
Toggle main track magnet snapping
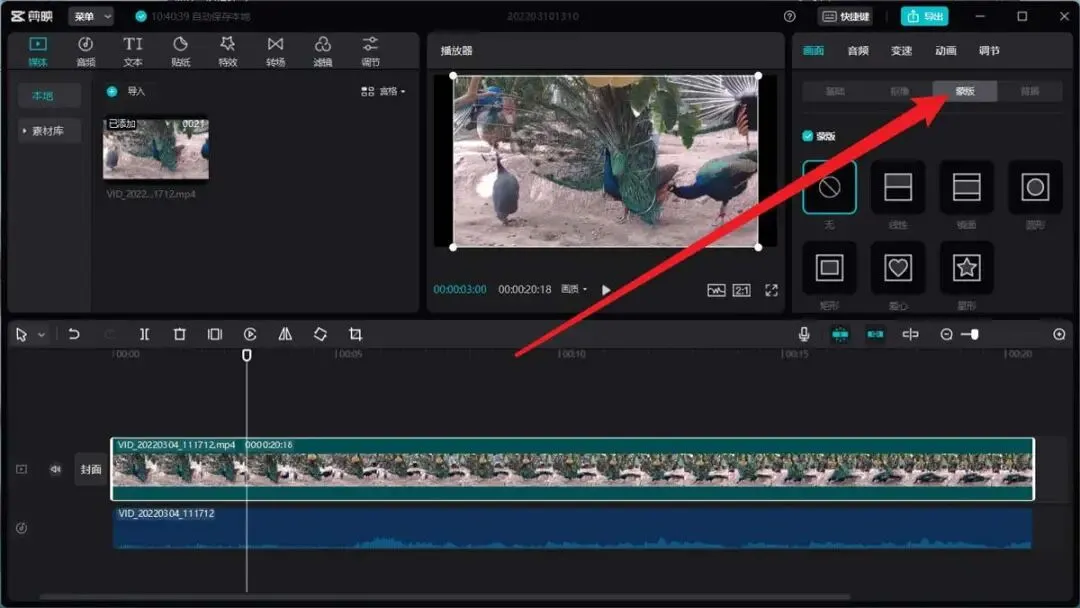coord(840,334)
